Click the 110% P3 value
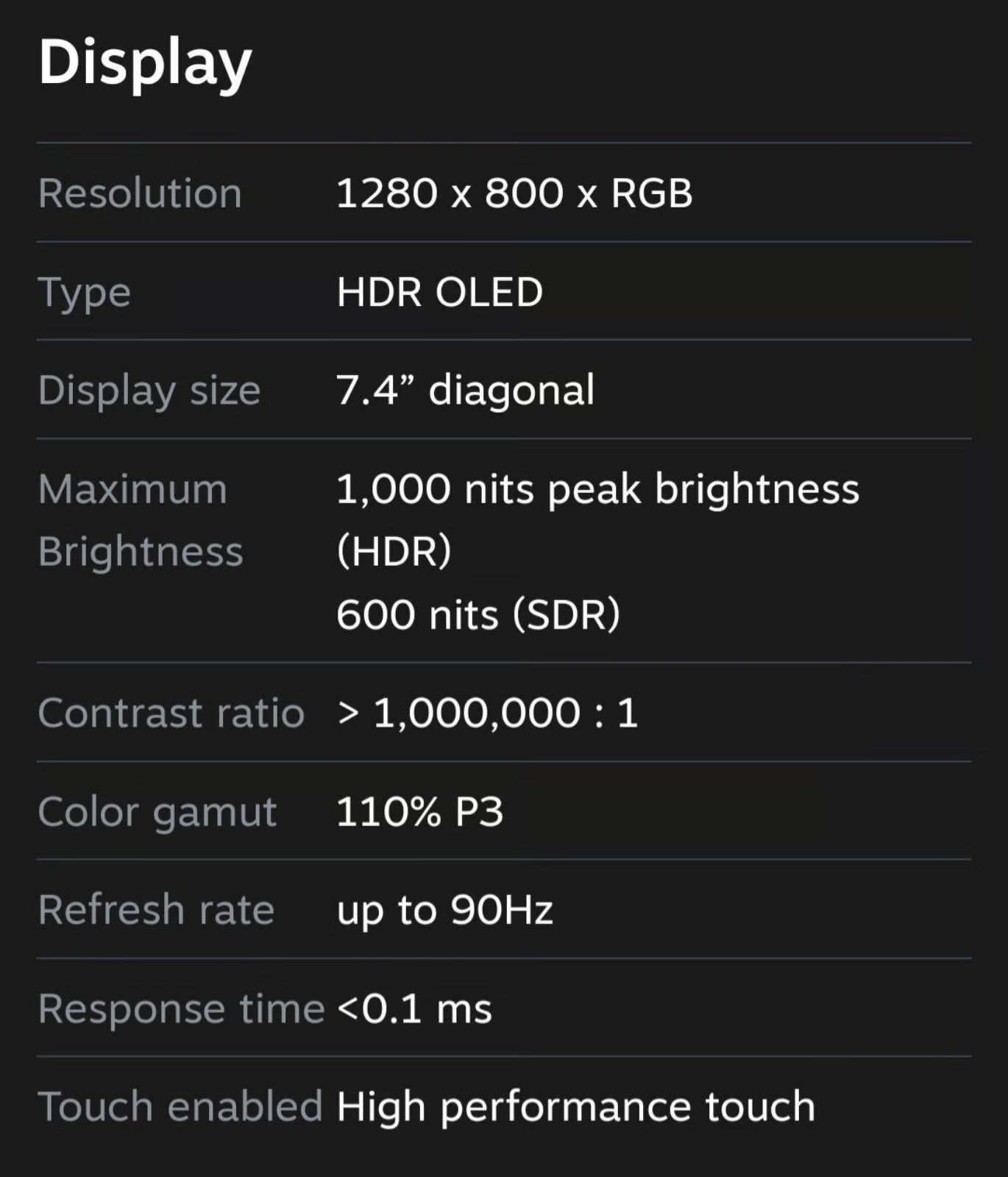Screen dimensions: 1008x1177 tap(419, 812)
